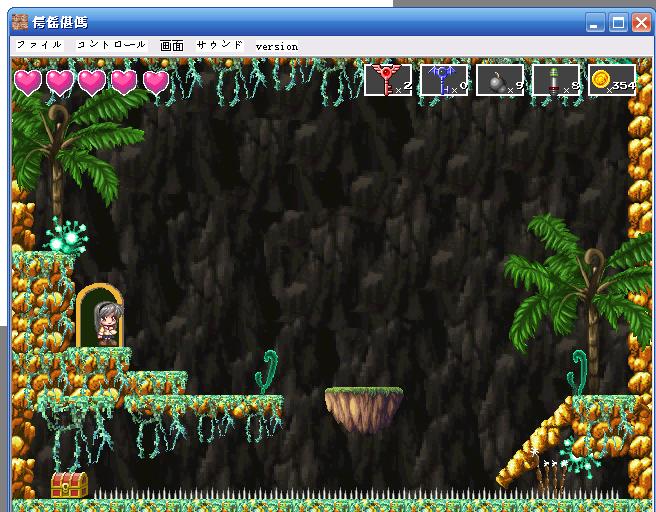Image resolution: width=656 pixels, height=512 pixels.
Task: Click the blue winged key item slot
Action: [444, 80]
